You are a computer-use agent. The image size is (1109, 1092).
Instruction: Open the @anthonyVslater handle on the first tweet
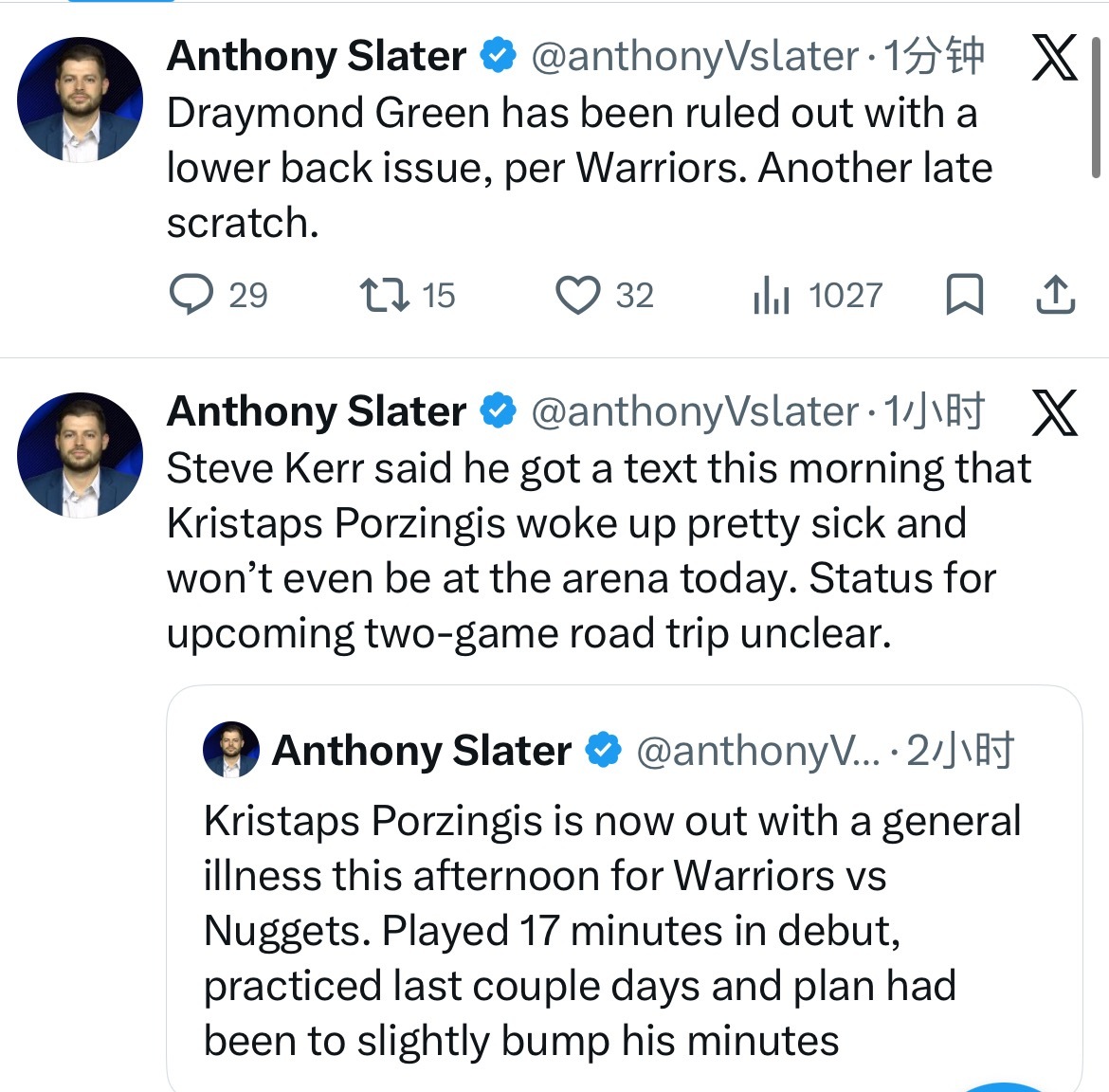pyautogui.click(x=694, y=57)
